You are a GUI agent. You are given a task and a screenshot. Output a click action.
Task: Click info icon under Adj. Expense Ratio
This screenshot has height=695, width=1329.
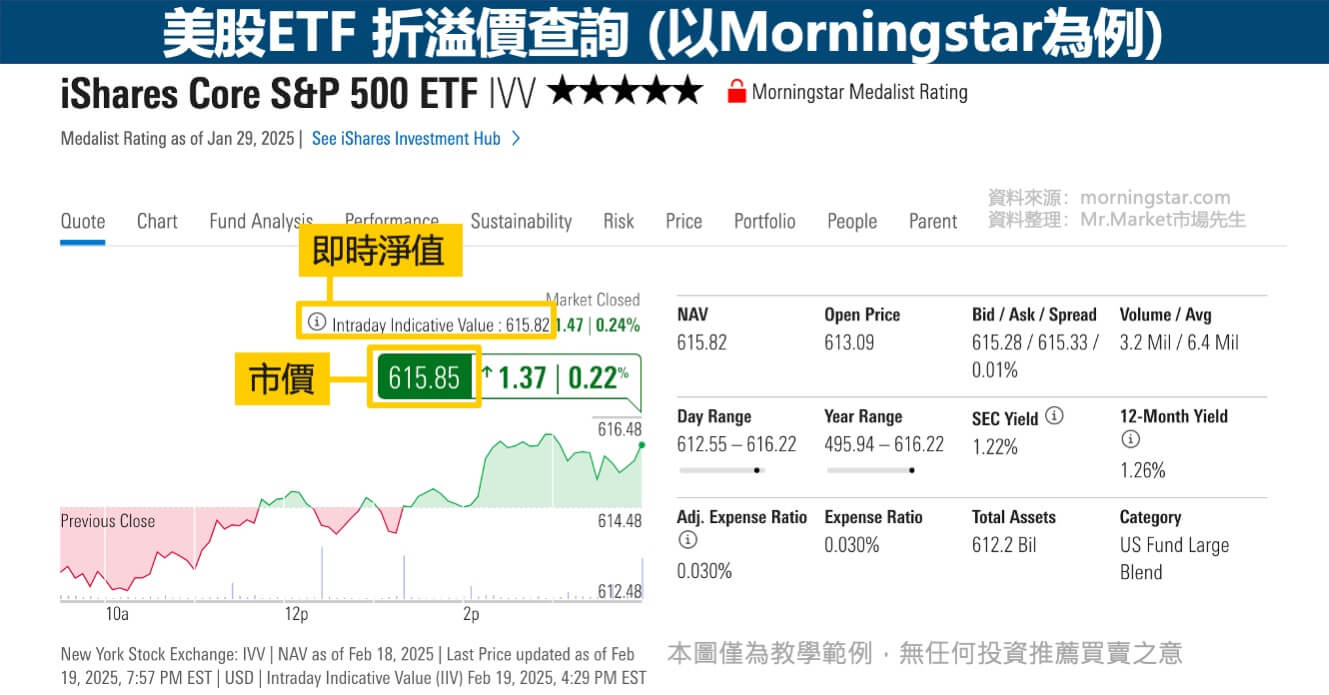687,540
